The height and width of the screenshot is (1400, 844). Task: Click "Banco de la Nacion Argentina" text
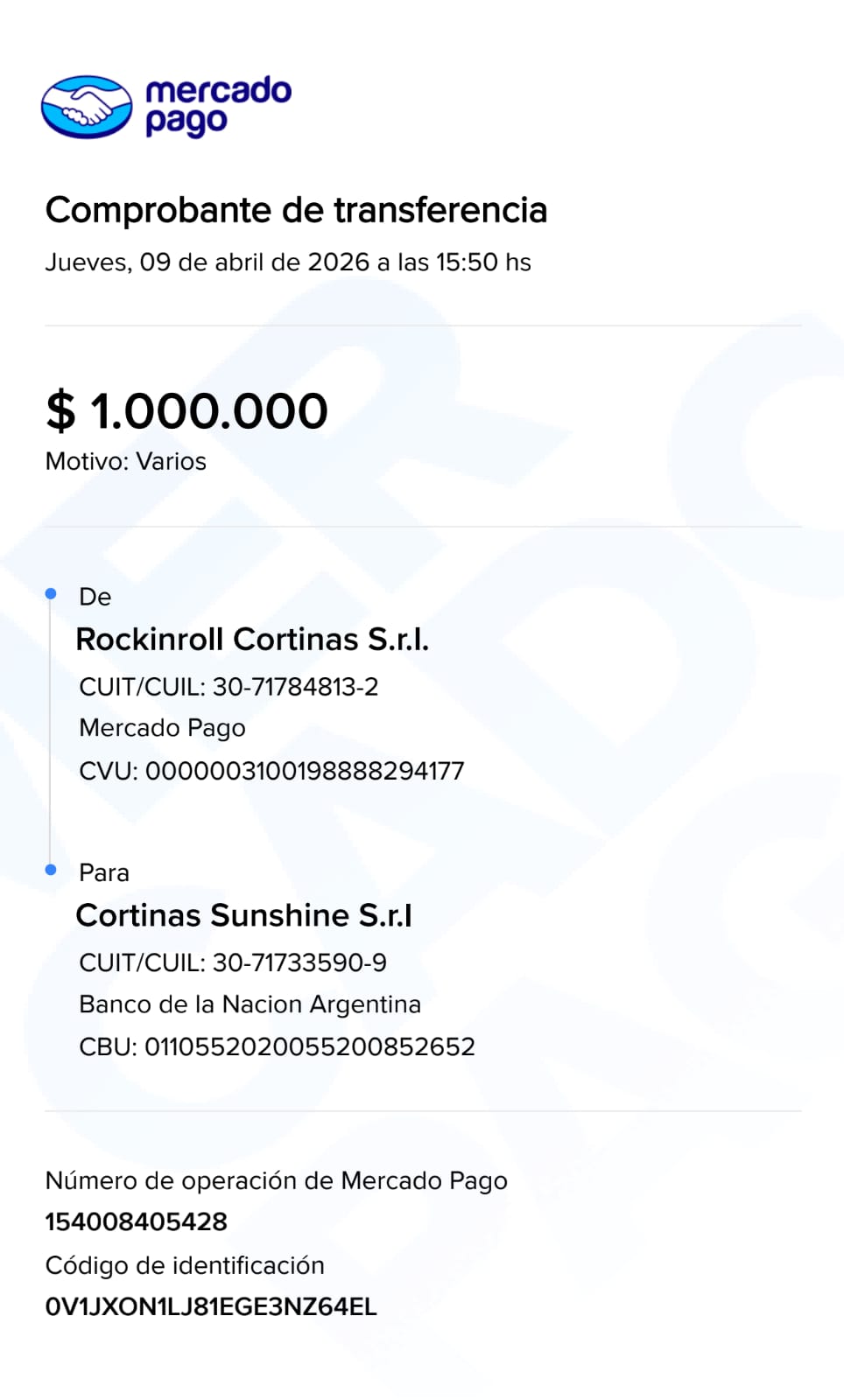tap(250, 1004)
